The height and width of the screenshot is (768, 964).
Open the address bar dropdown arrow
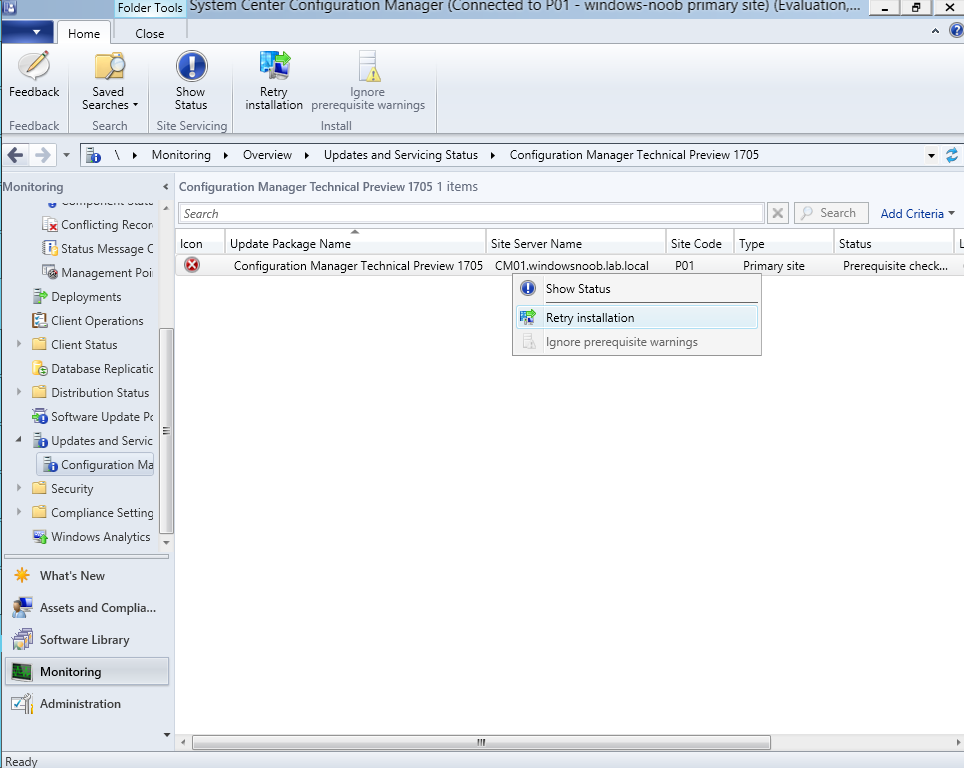pyautogui.click(x=931, y=156)
